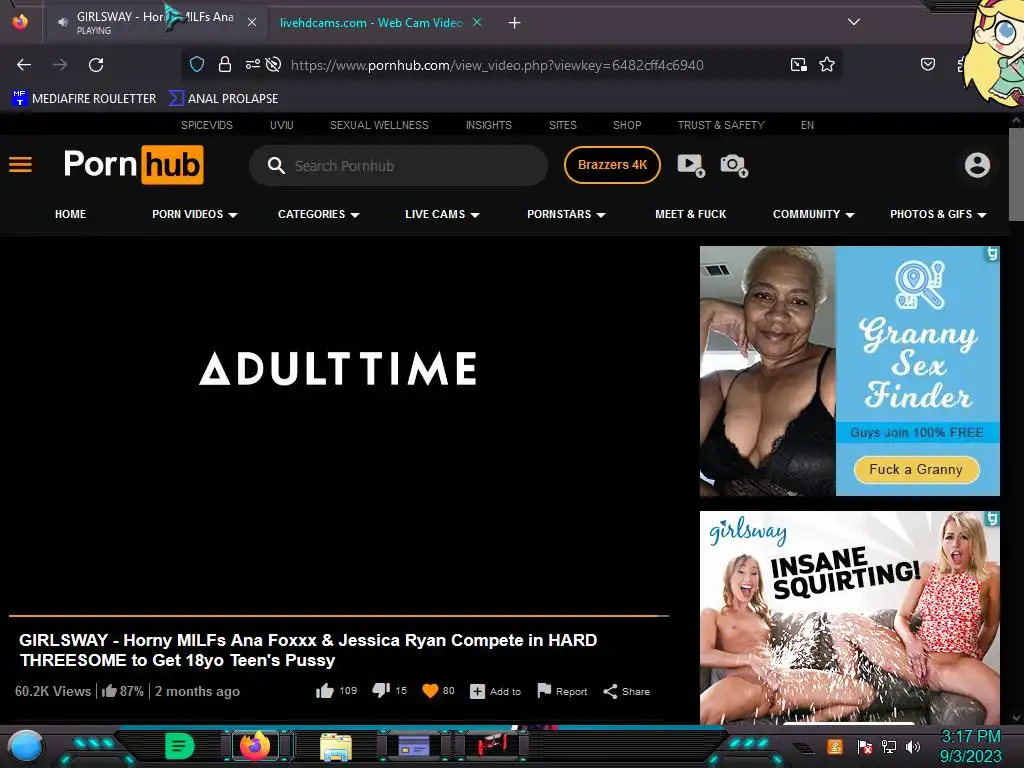Click the Firefox taskbar icon
The image size is (1024, 768).
(x=255, y=746)
